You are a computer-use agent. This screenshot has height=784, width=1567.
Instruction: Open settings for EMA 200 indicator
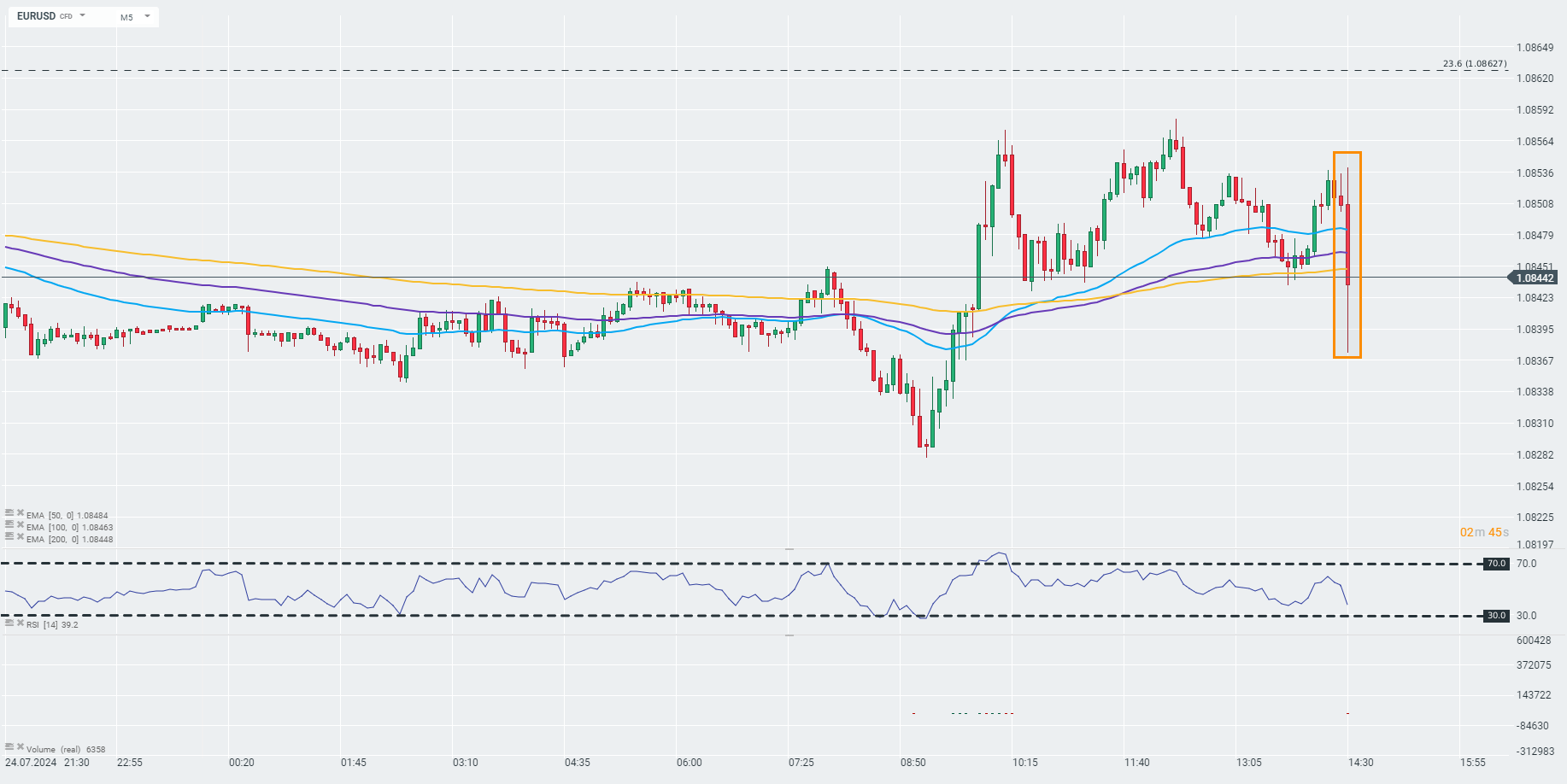9,537
